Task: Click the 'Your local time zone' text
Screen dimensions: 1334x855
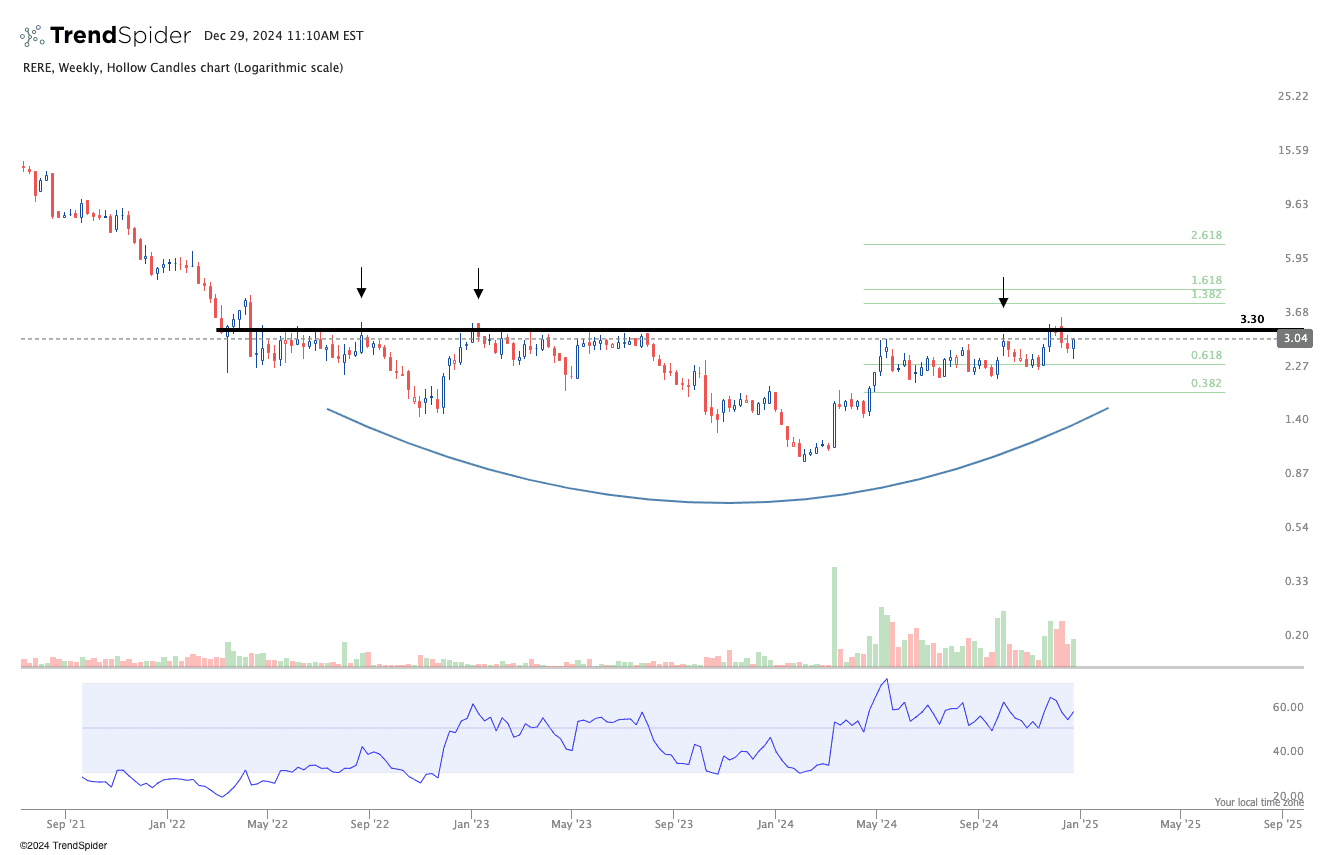Action: [1259, 802]
